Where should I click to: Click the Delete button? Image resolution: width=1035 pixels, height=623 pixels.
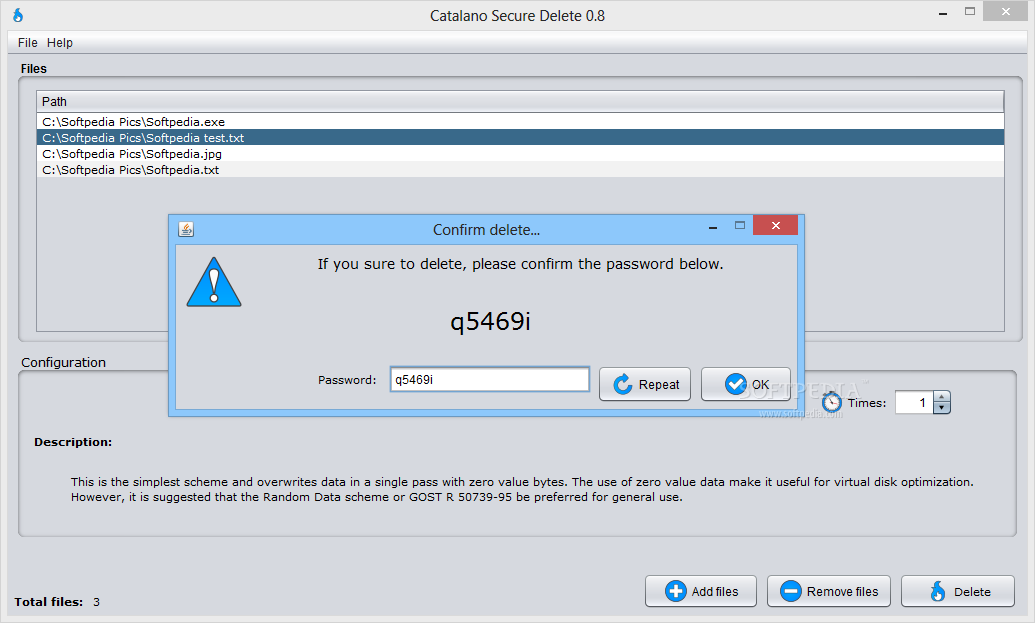[958, 591]
